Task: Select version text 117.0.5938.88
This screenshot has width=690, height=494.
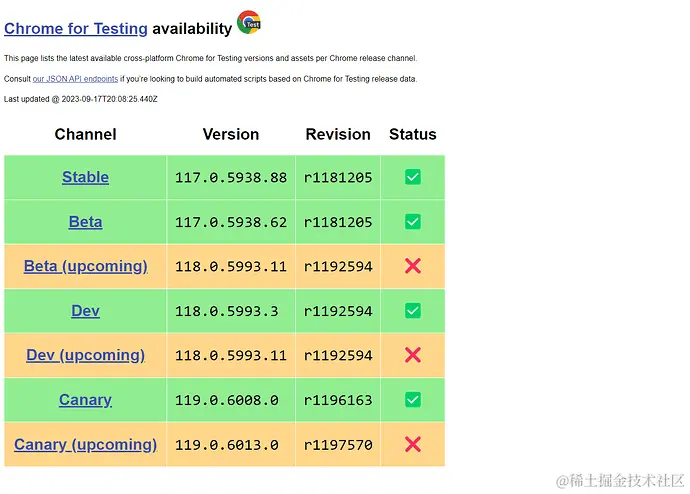Action: click(x=231, y=178)
